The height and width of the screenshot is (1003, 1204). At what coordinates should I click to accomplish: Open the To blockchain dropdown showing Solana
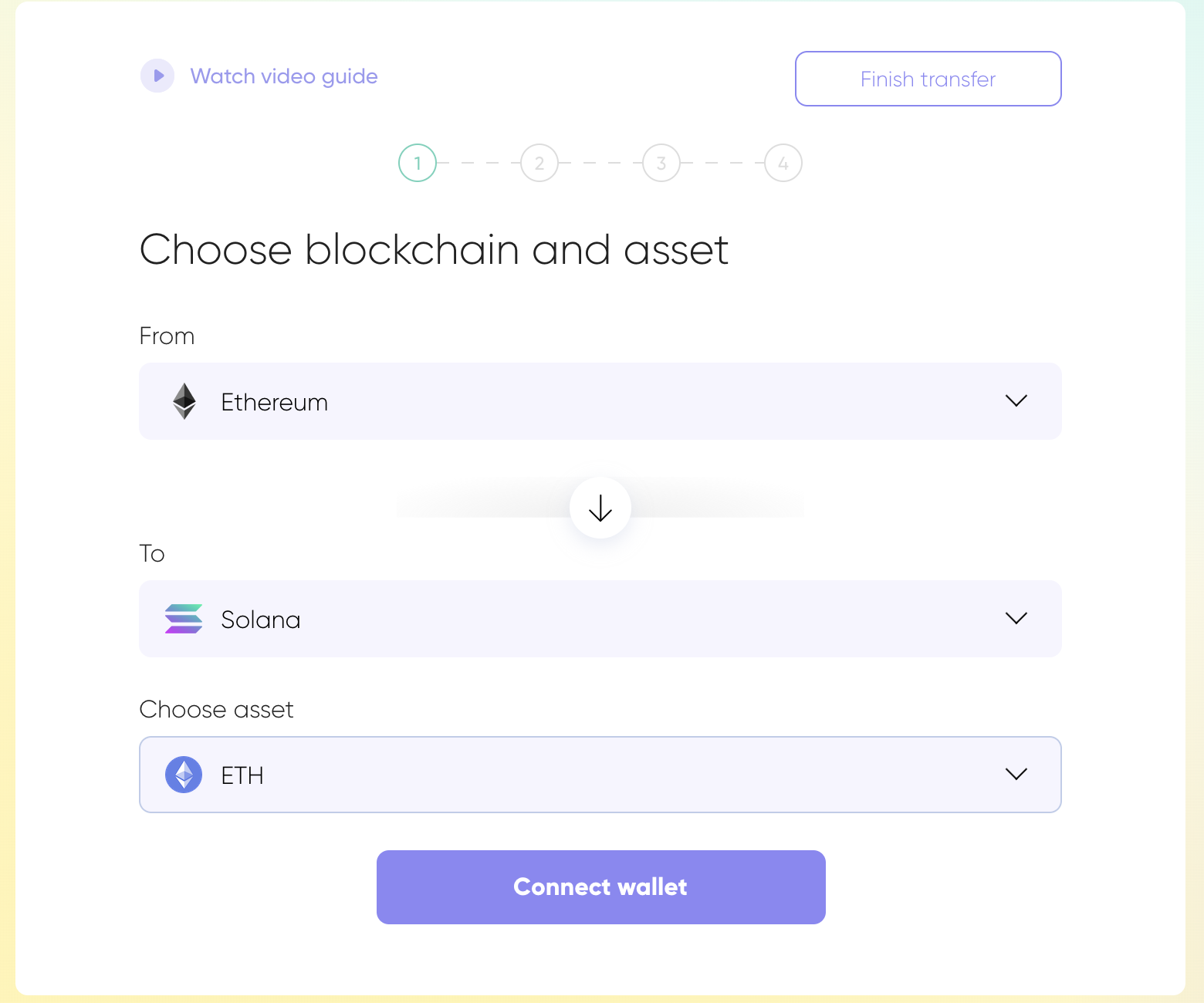[599, 619]
